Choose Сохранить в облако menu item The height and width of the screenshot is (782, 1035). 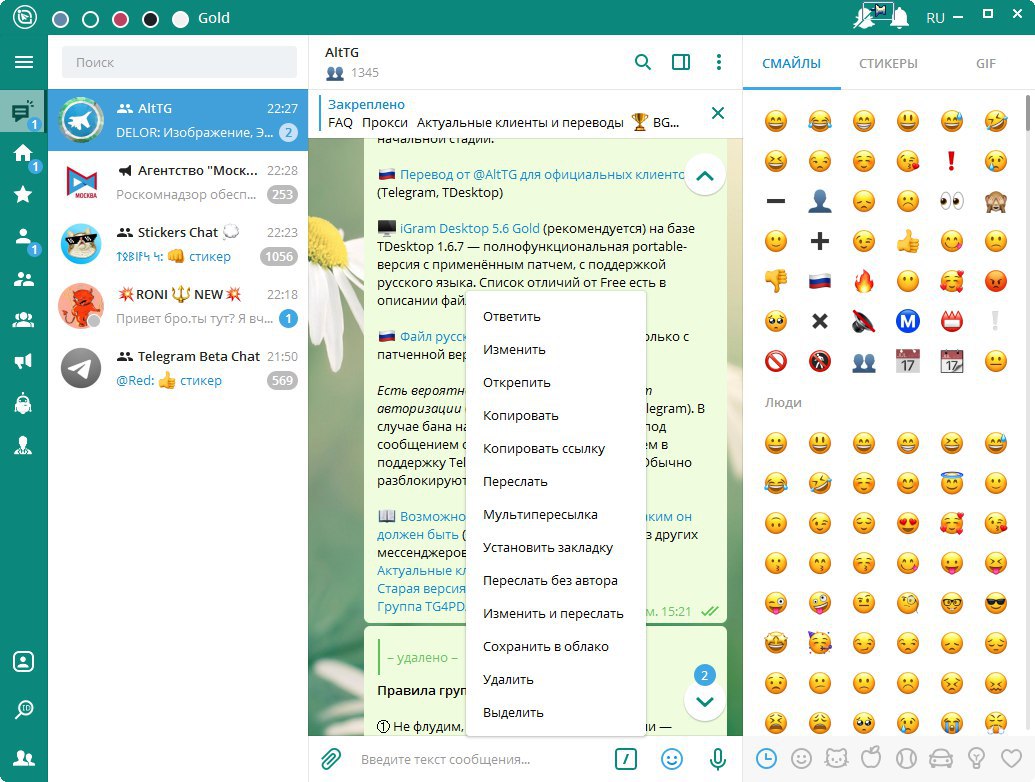556,647
